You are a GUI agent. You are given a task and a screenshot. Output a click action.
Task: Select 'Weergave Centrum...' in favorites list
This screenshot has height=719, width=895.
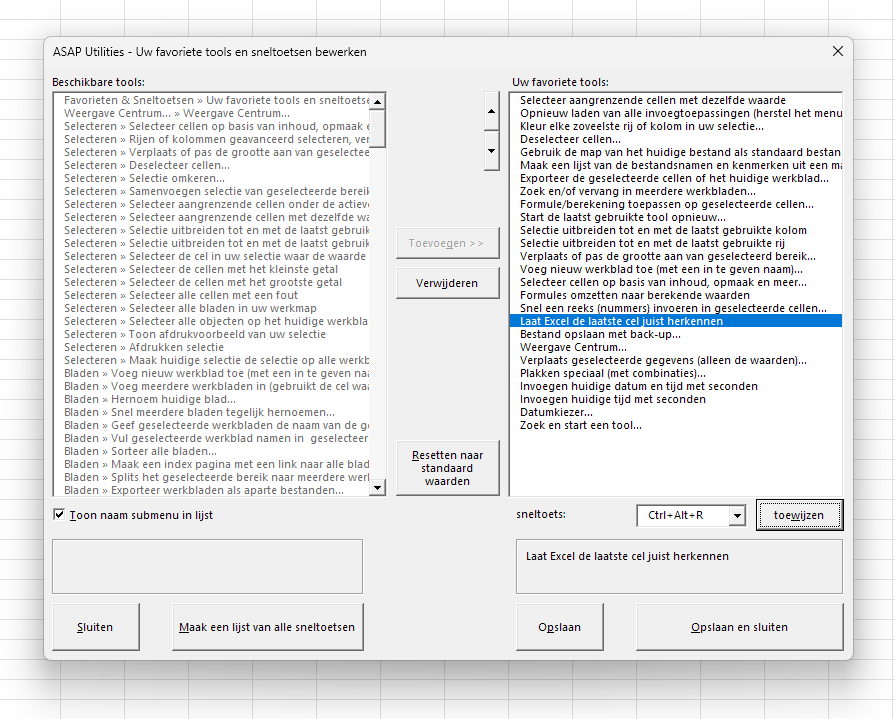coord(676,348)
